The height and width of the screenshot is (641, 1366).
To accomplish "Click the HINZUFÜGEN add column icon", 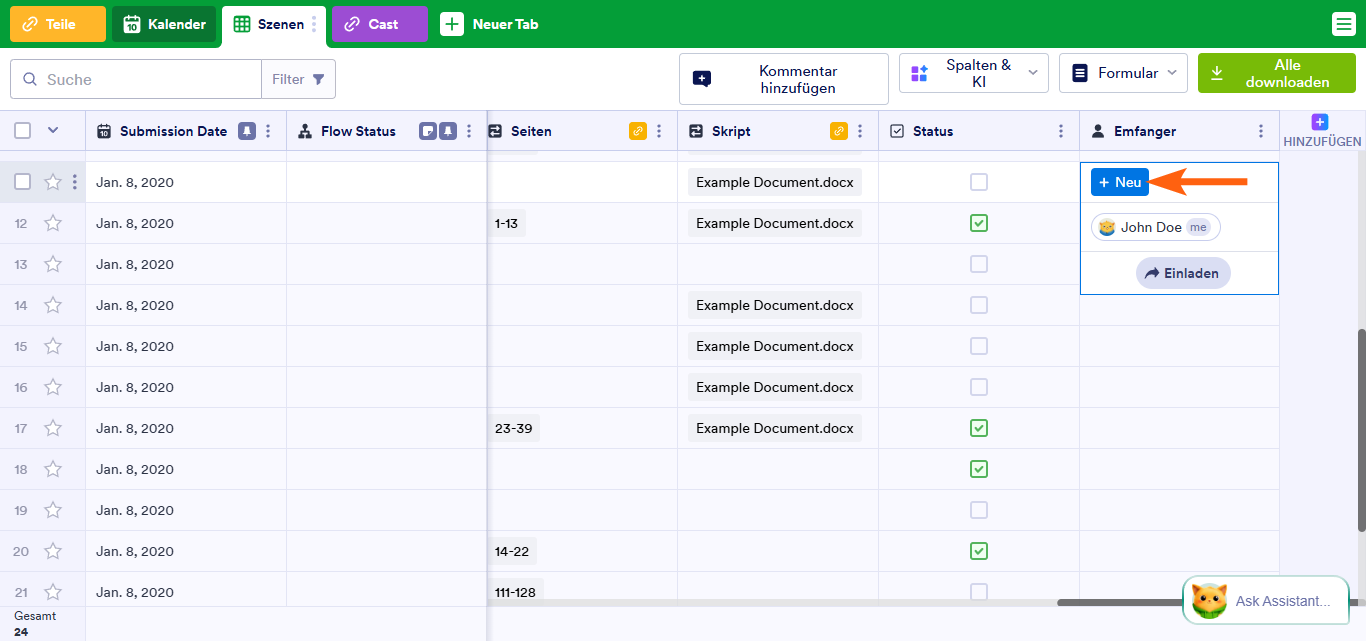I will coord(1320,122).
